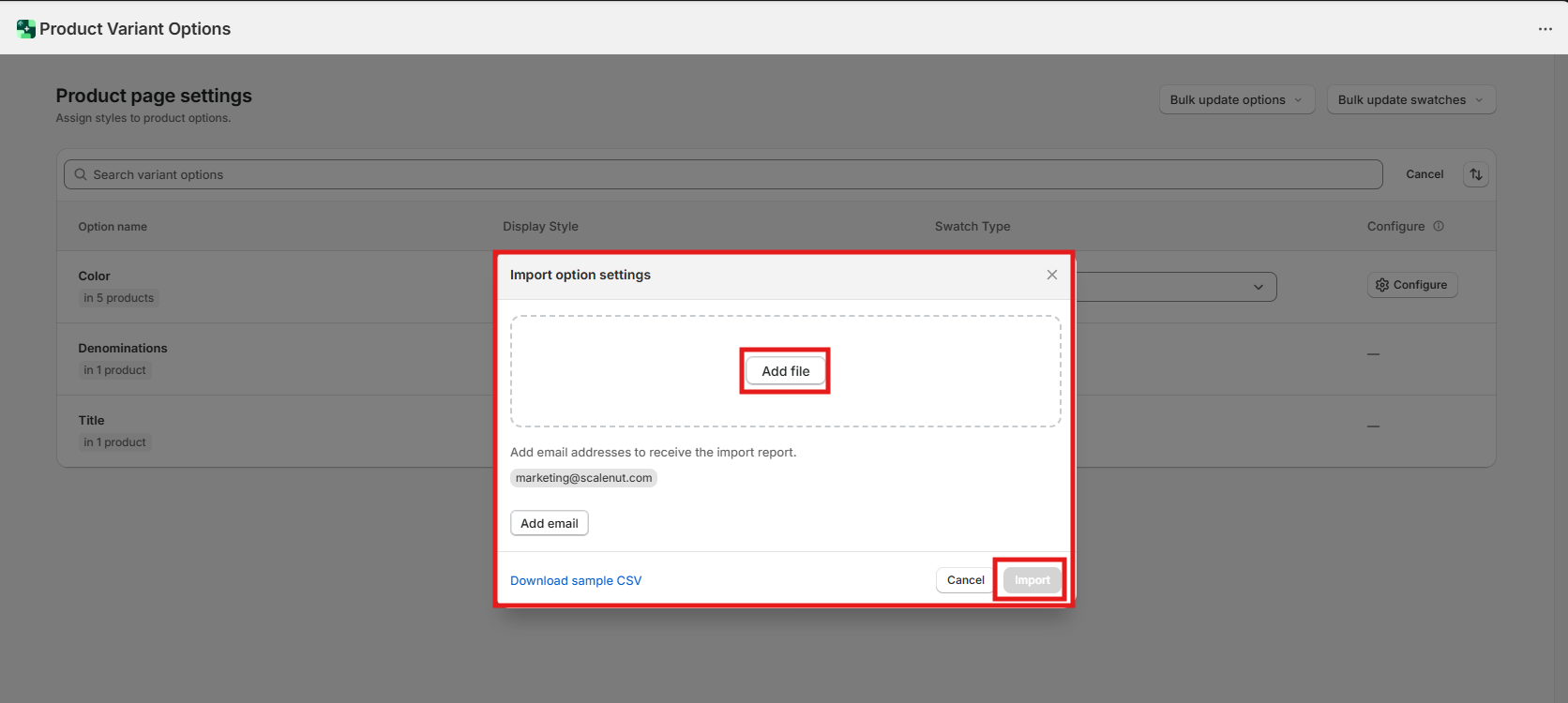The height and width of the screenshot is (703, 1568).
Task: Click the Import button
Action: (x=1032, y=580)
